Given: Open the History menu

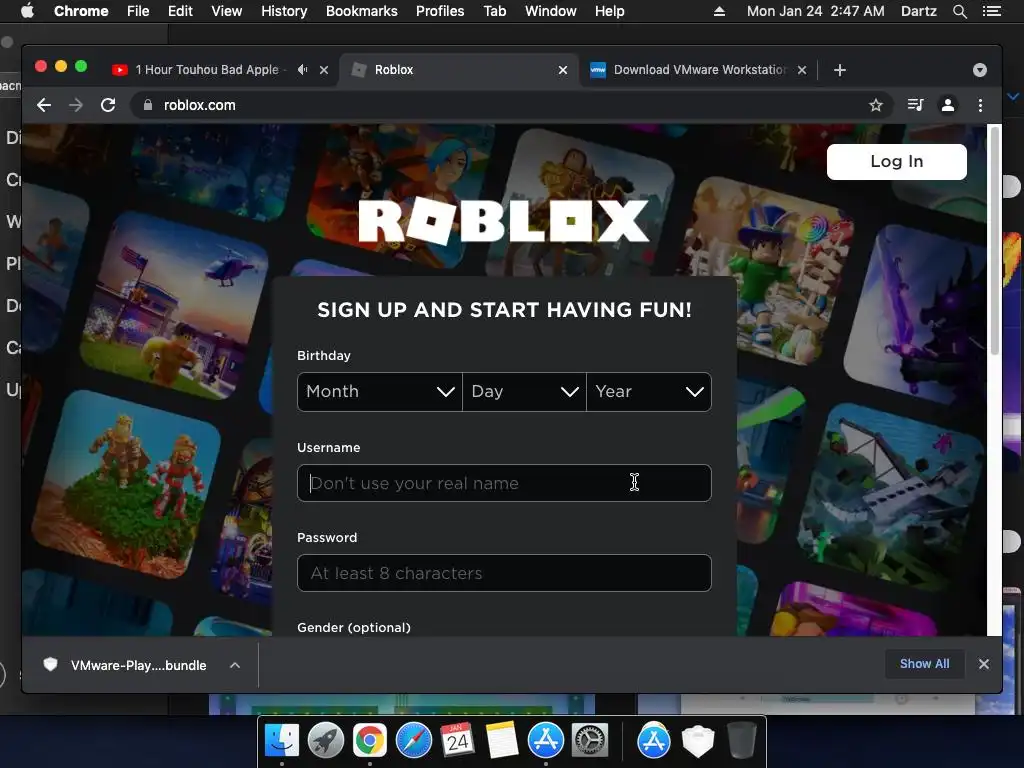Looking at the screenshot, I should tap(284, 11).
